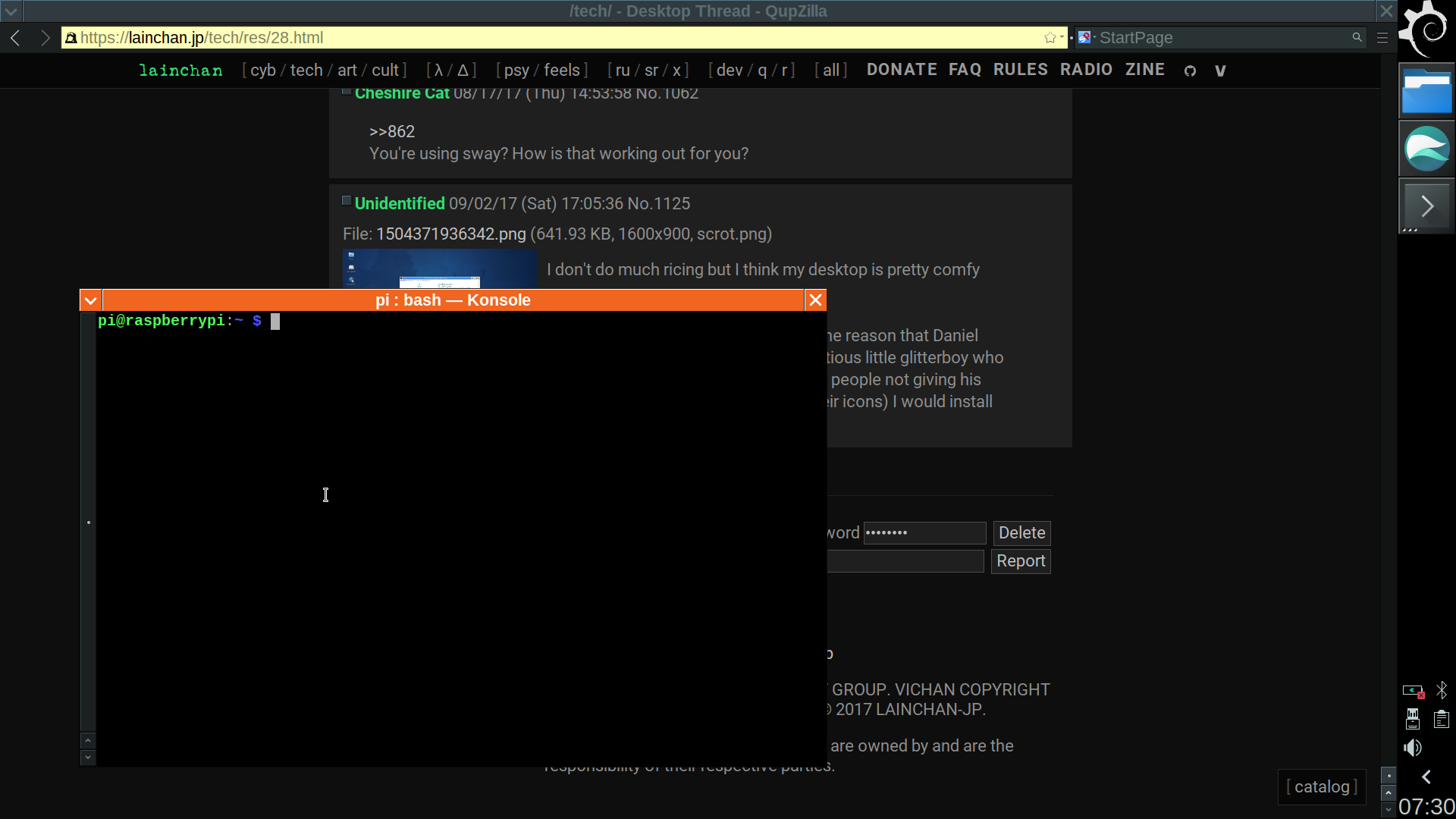Click the GitHub icon in lainchan navbar
Viewport: 1456px width, 819px height.
1190,71
